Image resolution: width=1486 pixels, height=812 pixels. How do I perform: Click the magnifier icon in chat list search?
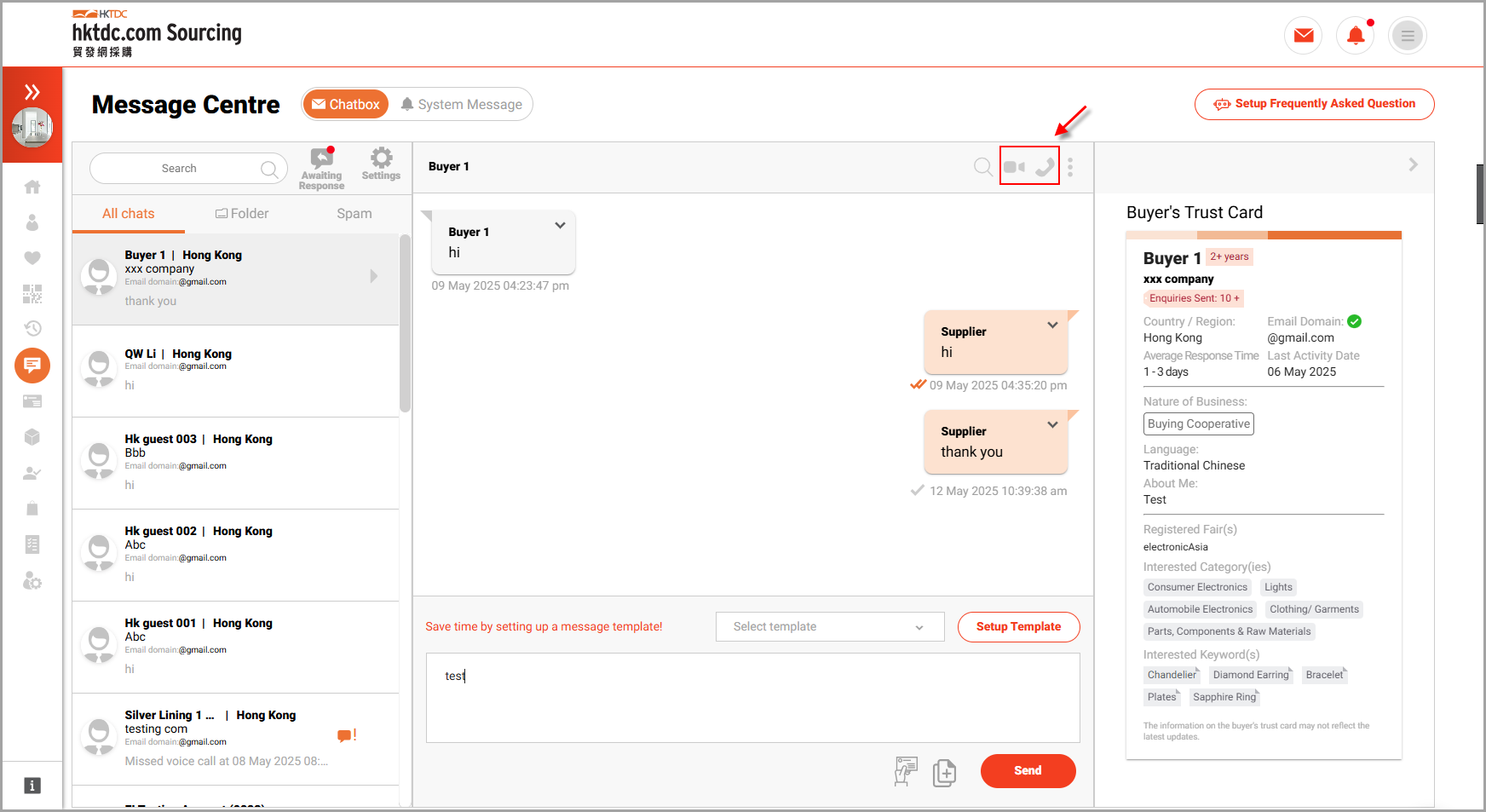[269, 169]
